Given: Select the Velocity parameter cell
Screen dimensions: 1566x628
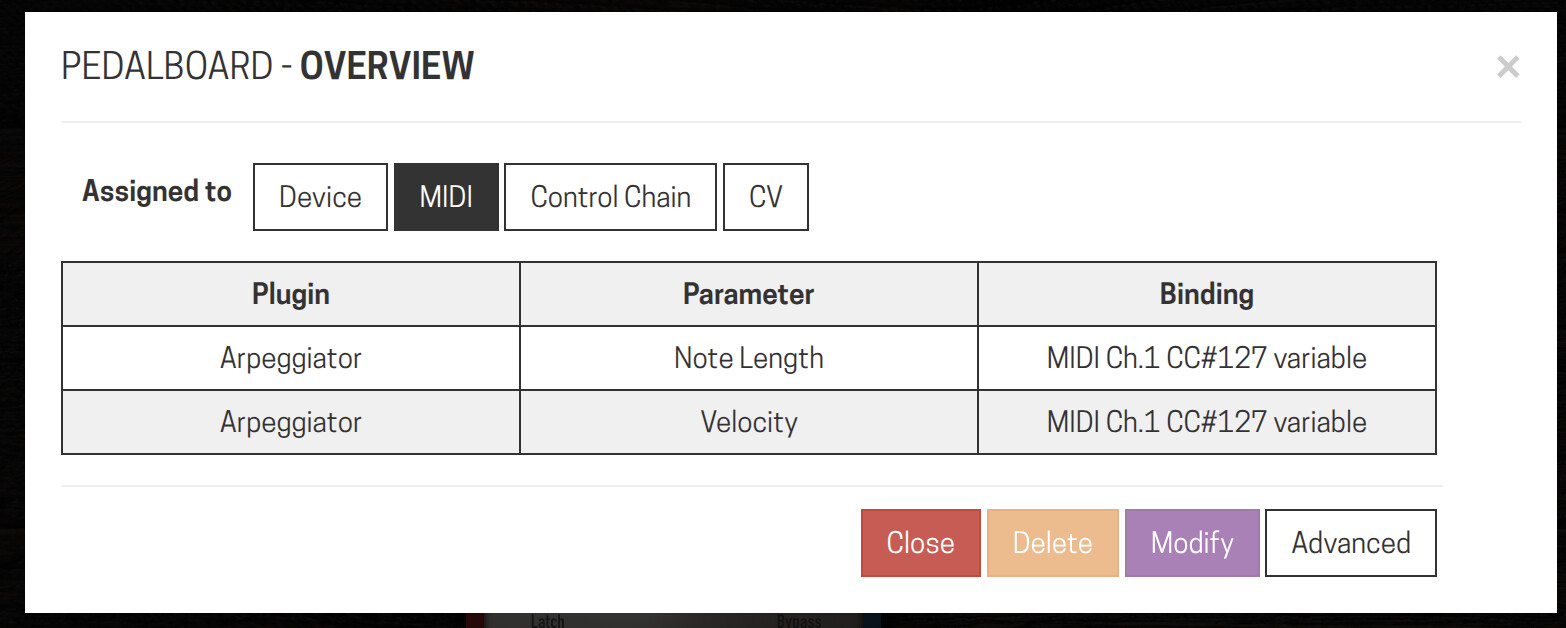Looking at the screenshot, I should (749, 422).
